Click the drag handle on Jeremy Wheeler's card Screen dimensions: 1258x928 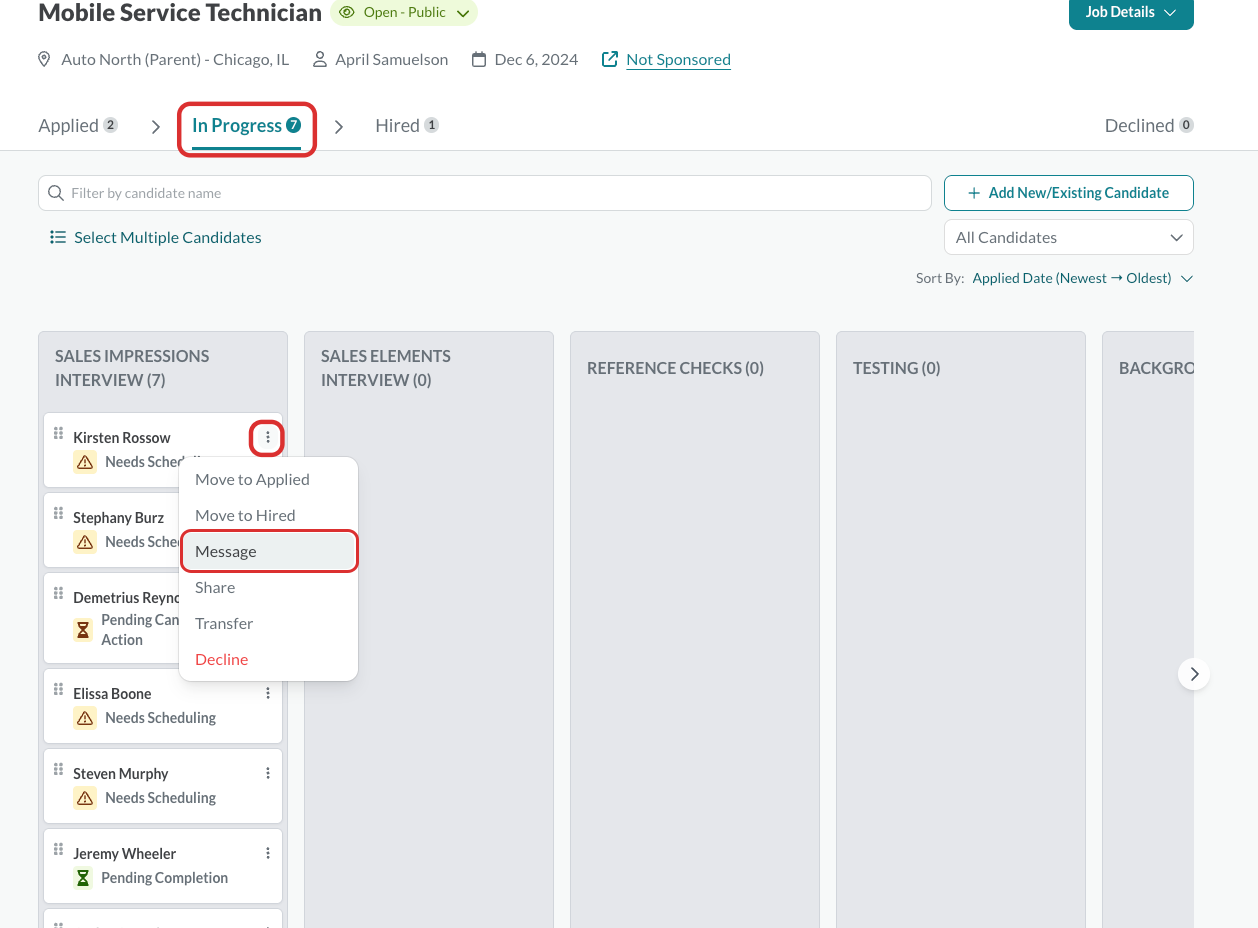tap(58, 849)
